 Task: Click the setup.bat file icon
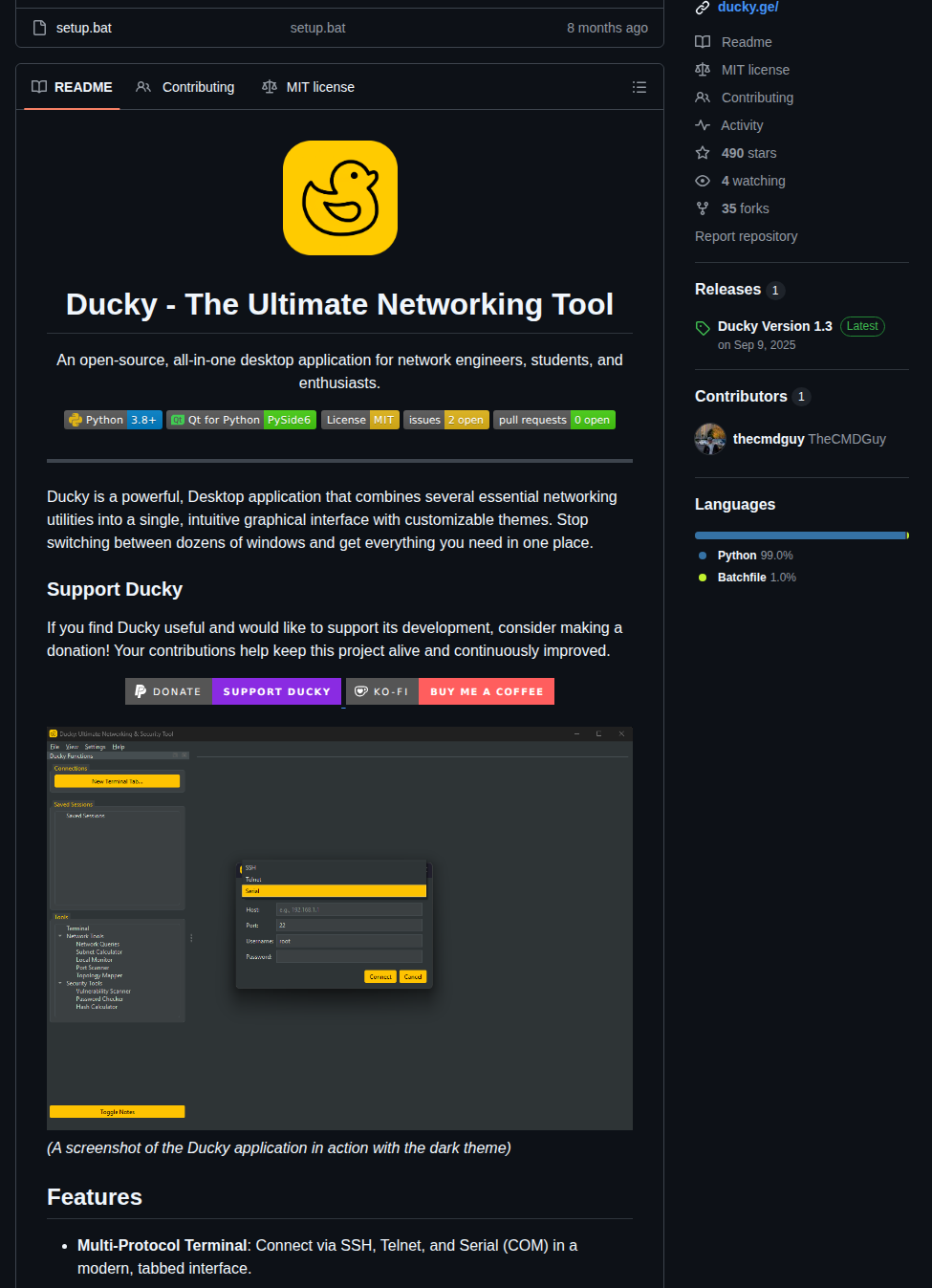tap(39, 28)
